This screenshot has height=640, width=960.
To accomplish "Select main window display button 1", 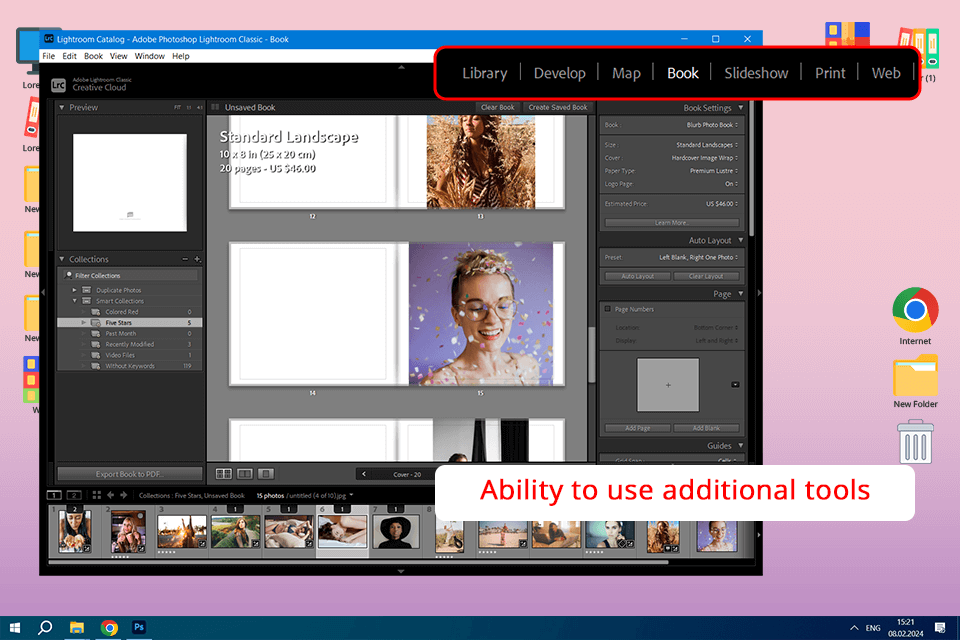I will tap(54, 495).
